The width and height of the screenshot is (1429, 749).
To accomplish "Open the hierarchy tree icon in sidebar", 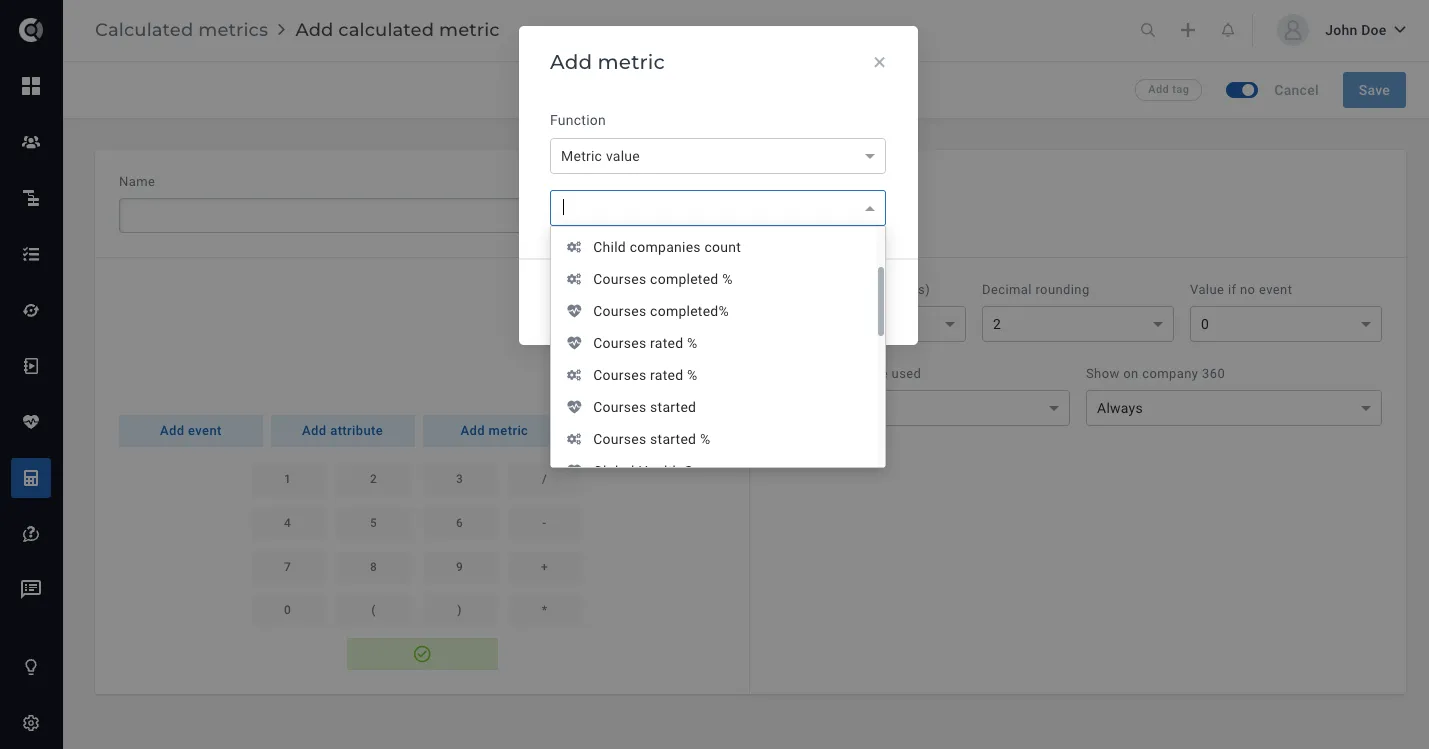I will [x=31, y=198].
